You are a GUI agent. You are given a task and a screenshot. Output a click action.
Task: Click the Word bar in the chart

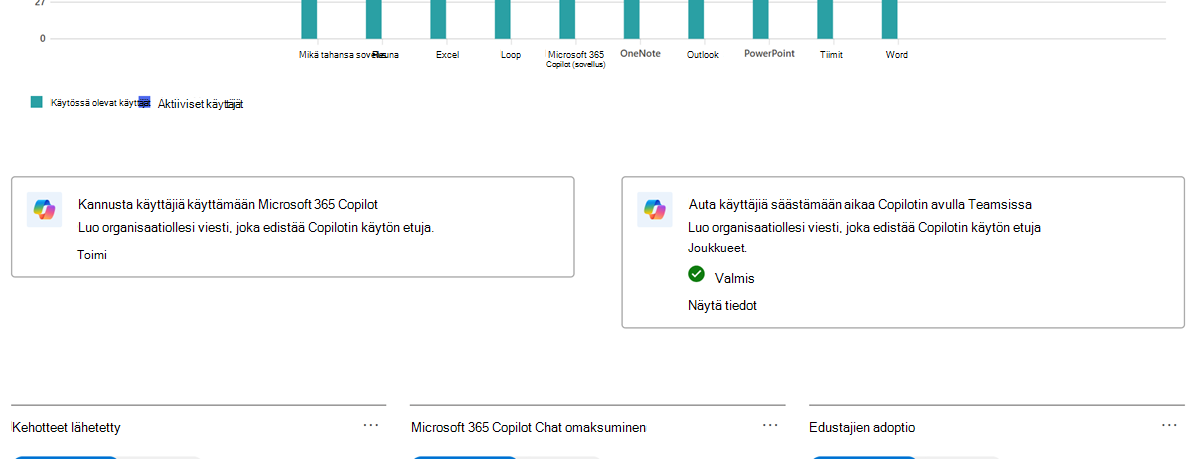click(x=889, y=19)
